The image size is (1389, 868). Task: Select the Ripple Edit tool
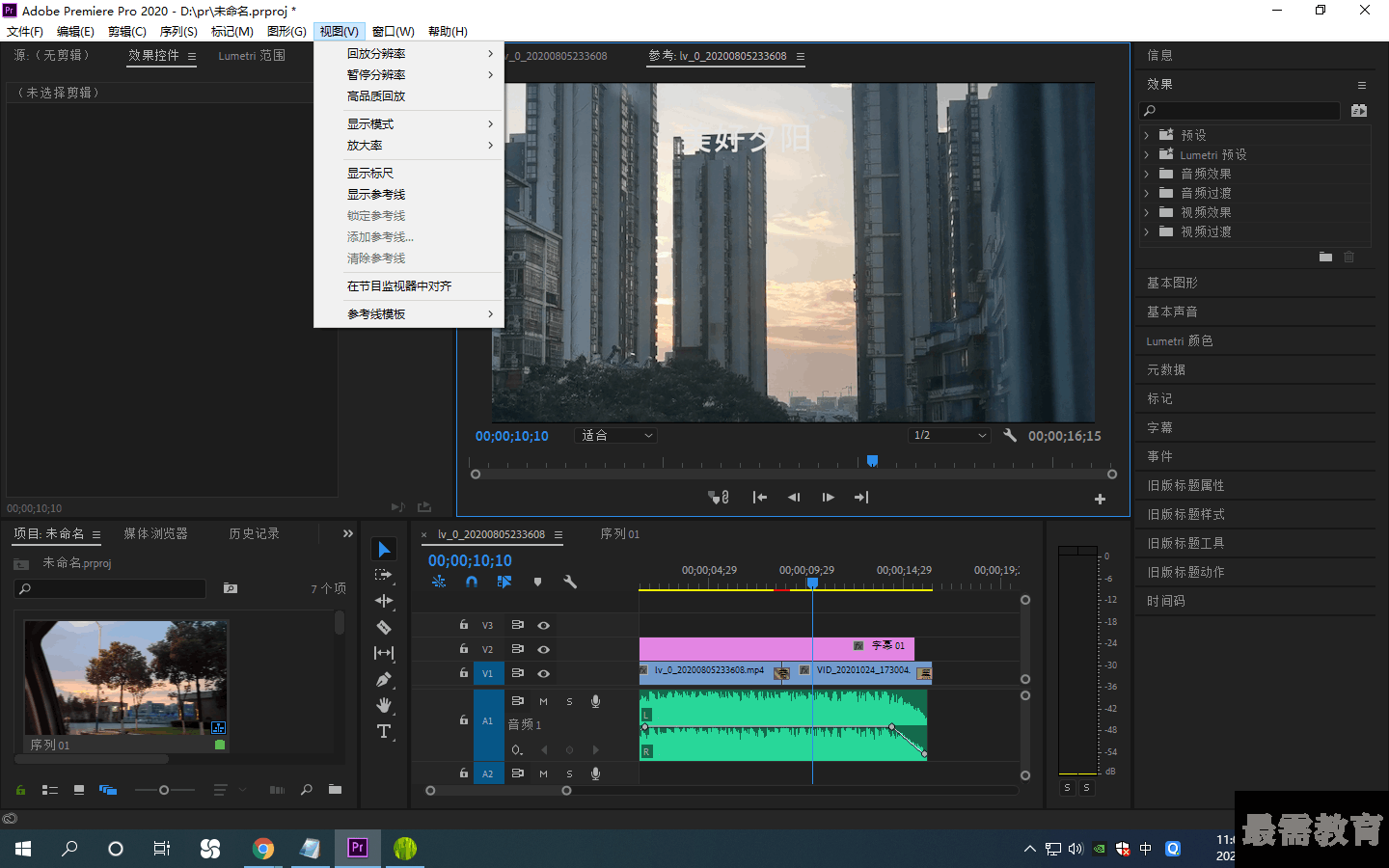tap(384, 601)
